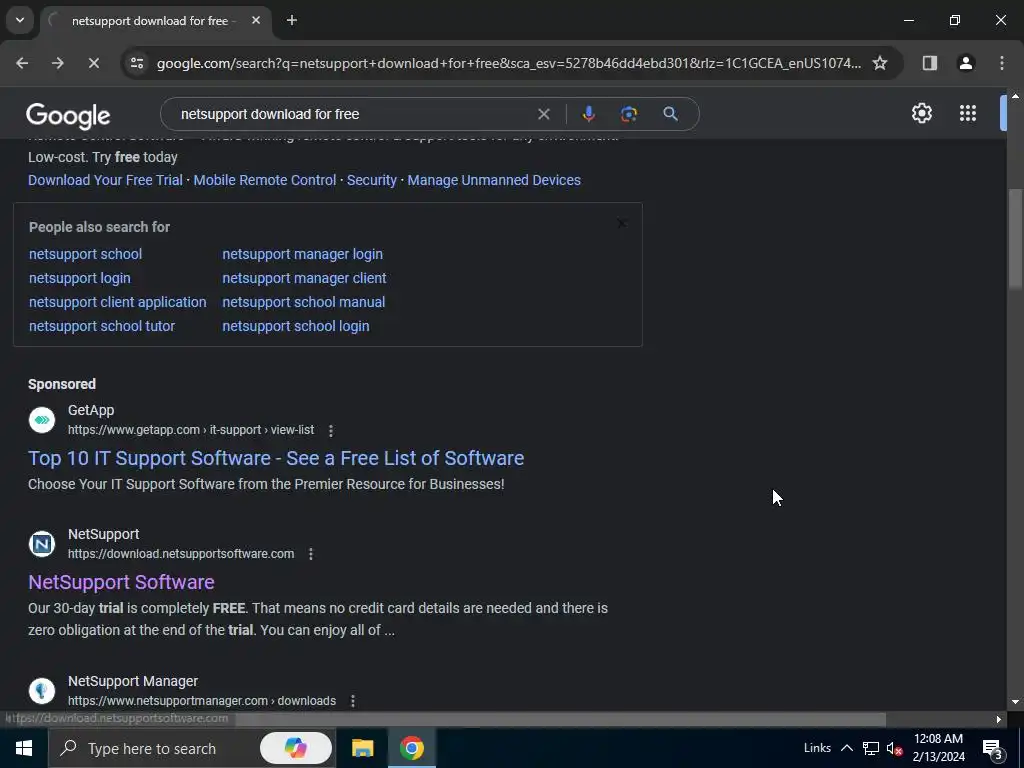The height and width of the screenshot is (768, 1024).
Task: Click the GetApp site favicon
Action: tap(42, 420)
